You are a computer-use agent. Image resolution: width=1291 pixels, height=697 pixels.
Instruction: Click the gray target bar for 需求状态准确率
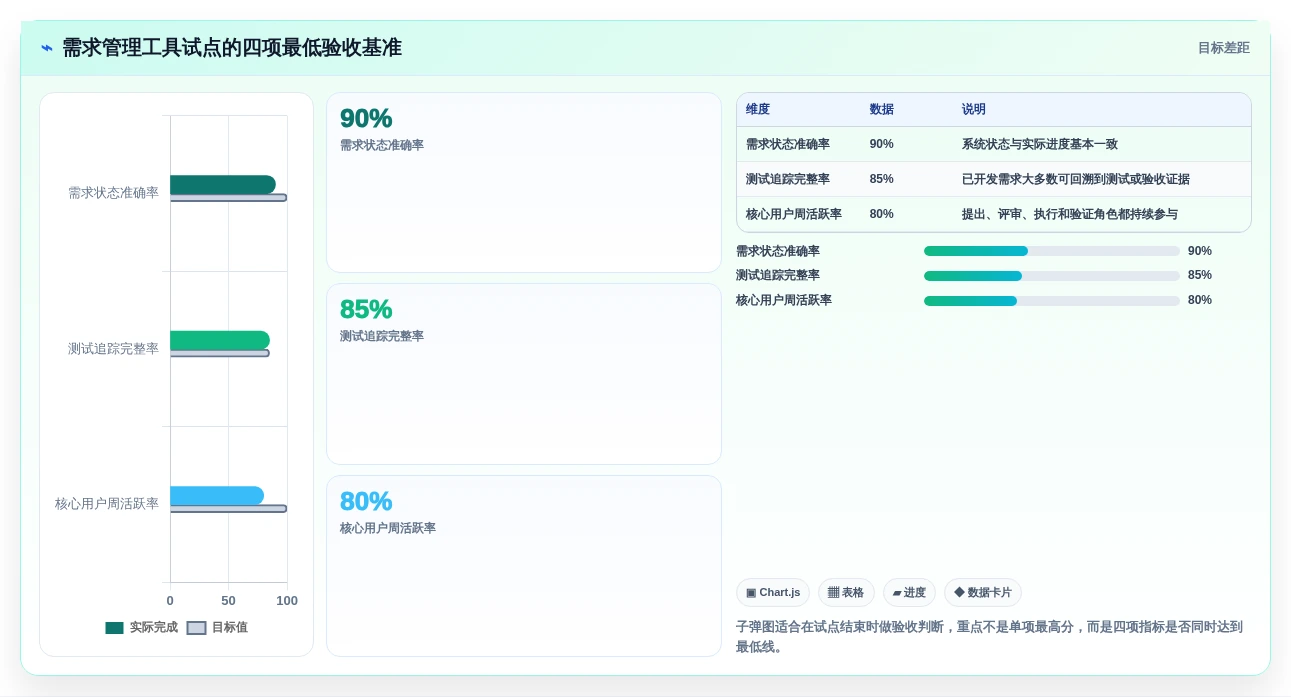[x=228, y=198]
